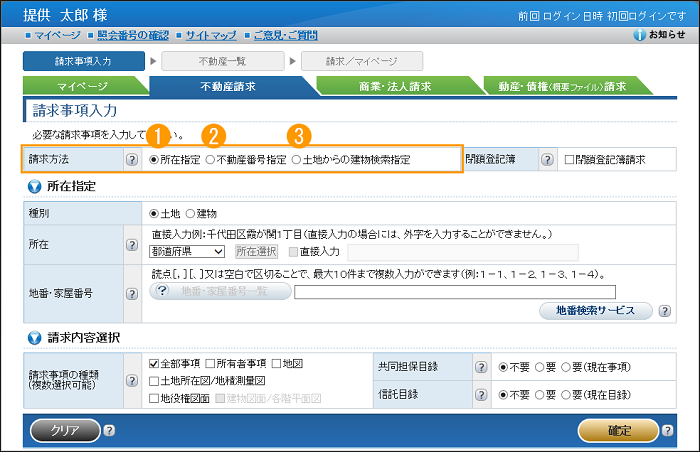The width and height of the screenshot is (700, 452).
Task: Switch to マイページ green tab
Action: coord(83,86)
